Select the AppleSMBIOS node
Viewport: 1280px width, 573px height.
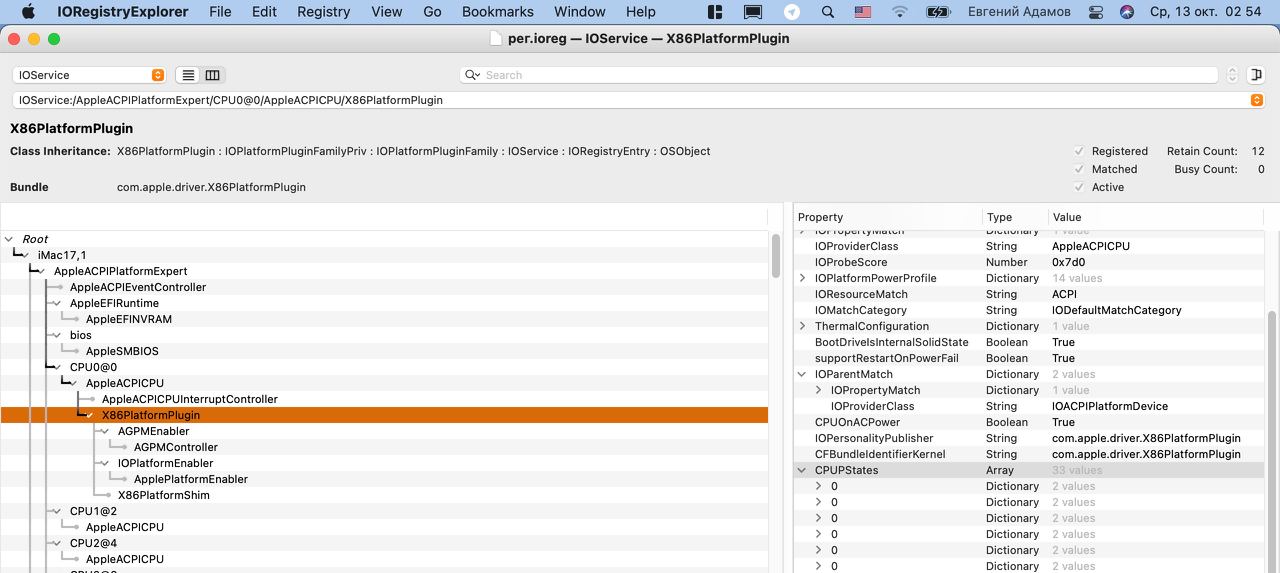122,351
